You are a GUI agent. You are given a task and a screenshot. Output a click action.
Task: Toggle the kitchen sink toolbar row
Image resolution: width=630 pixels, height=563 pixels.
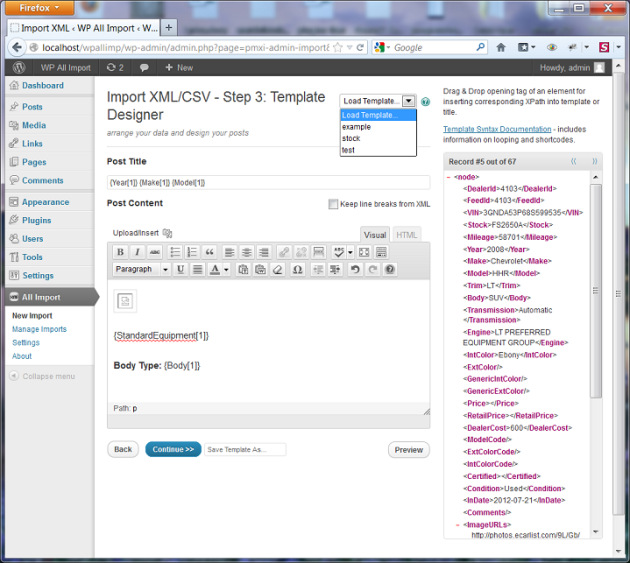coord(381,252)
